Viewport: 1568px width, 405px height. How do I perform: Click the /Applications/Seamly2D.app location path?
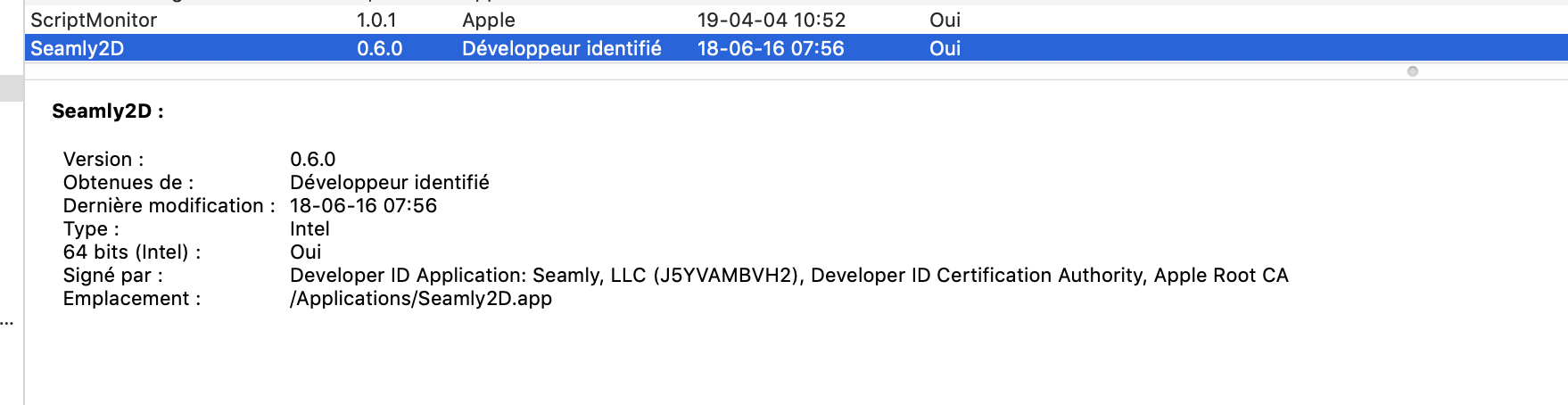pyautogui.click(x=421, y=299)
